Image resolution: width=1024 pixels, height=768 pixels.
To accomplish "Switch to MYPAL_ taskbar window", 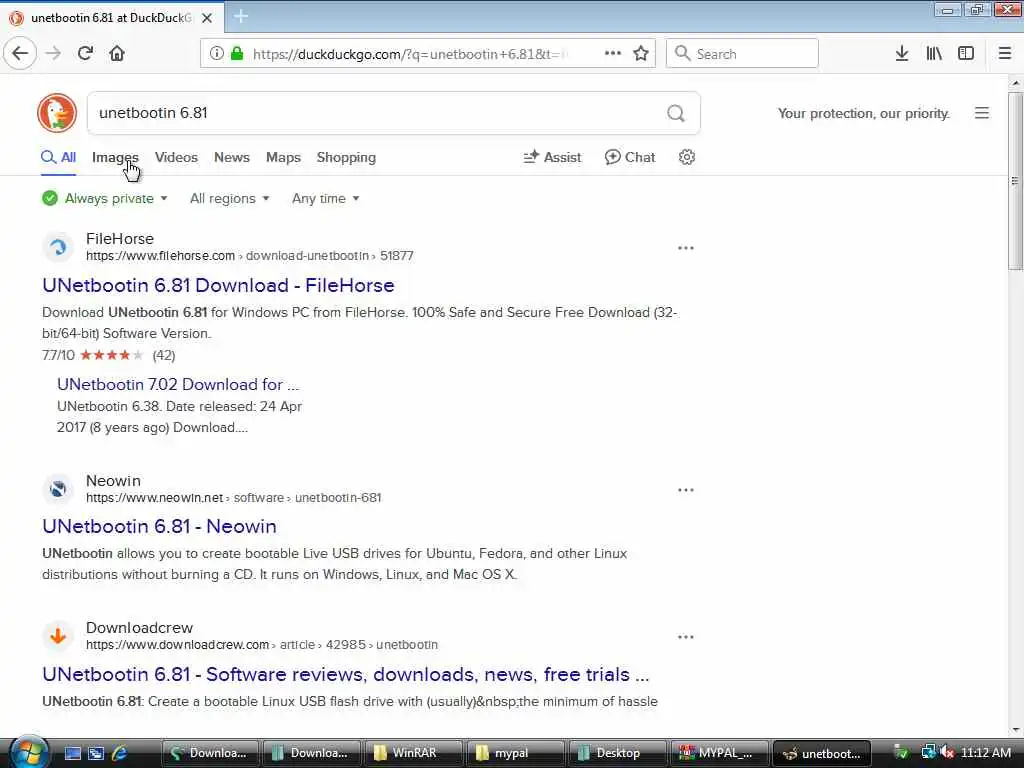I will coord(719,753).
